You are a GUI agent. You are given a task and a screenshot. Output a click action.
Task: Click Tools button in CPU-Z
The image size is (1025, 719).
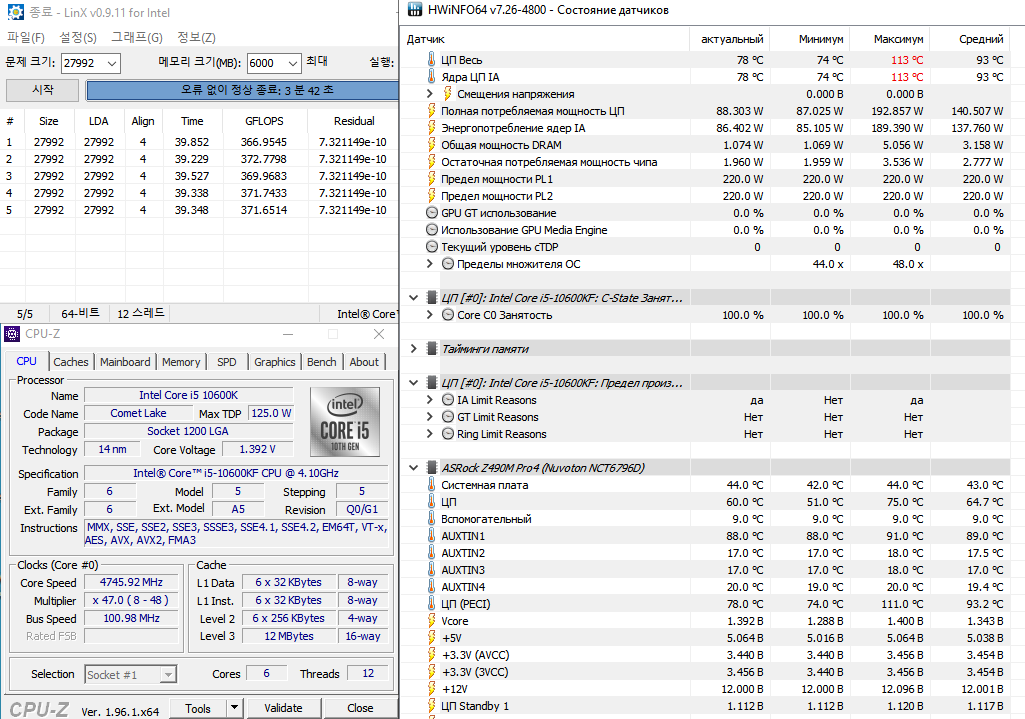(197, 708)
